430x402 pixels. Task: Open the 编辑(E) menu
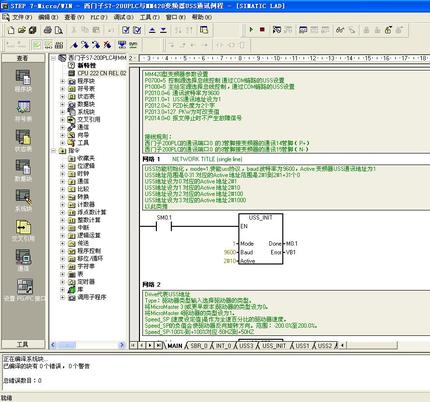48,17
